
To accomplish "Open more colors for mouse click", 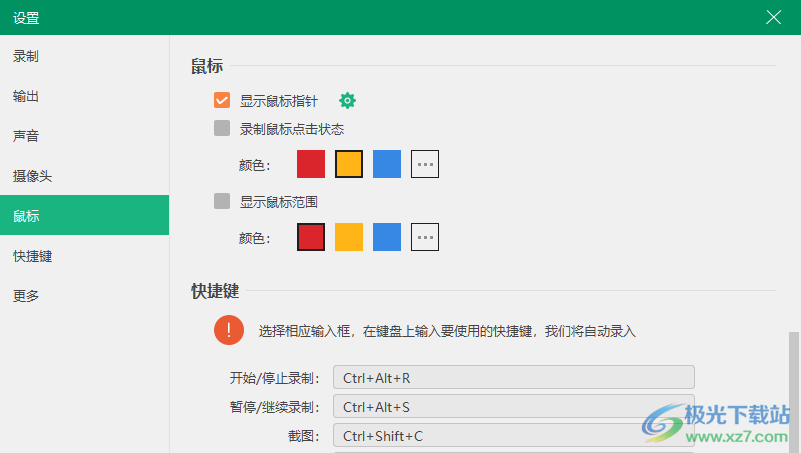I will (x=425, y=164).
